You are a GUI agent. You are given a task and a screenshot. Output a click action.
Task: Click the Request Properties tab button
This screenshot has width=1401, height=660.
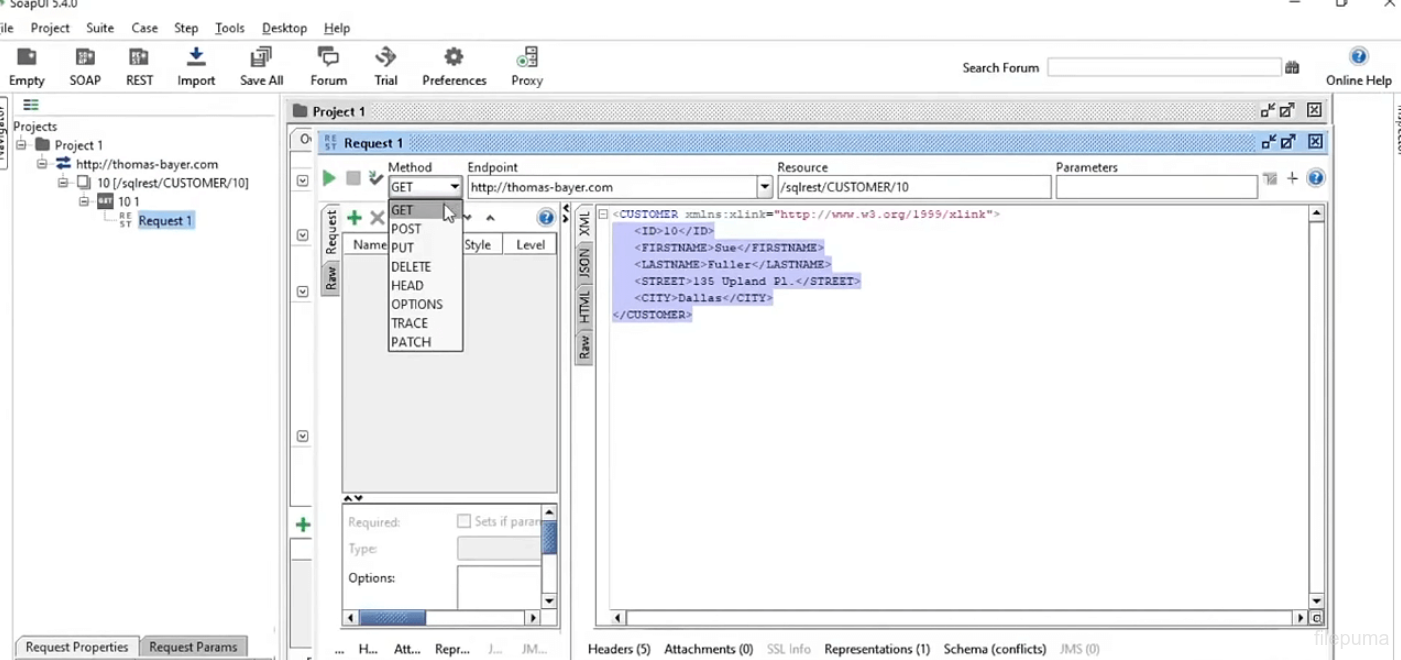tap(77, 647)
